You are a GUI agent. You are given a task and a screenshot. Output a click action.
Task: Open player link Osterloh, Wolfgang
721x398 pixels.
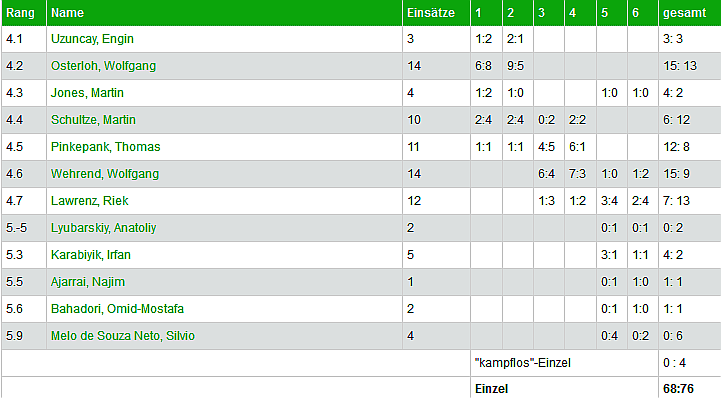coord(103,66)
